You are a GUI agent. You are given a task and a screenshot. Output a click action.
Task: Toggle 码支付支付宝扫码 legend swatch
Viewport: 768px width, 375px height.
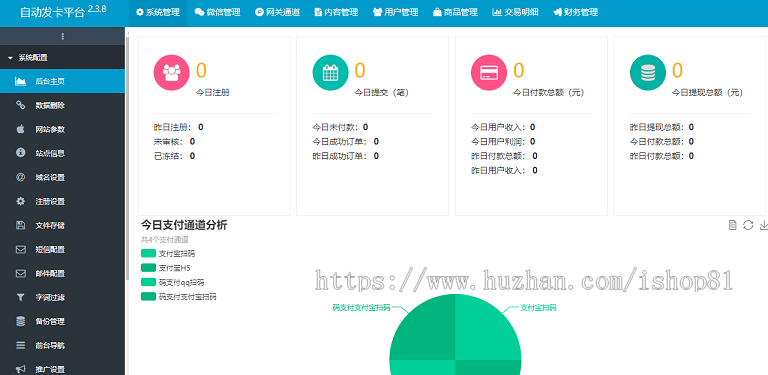click(x=148, y=296)
